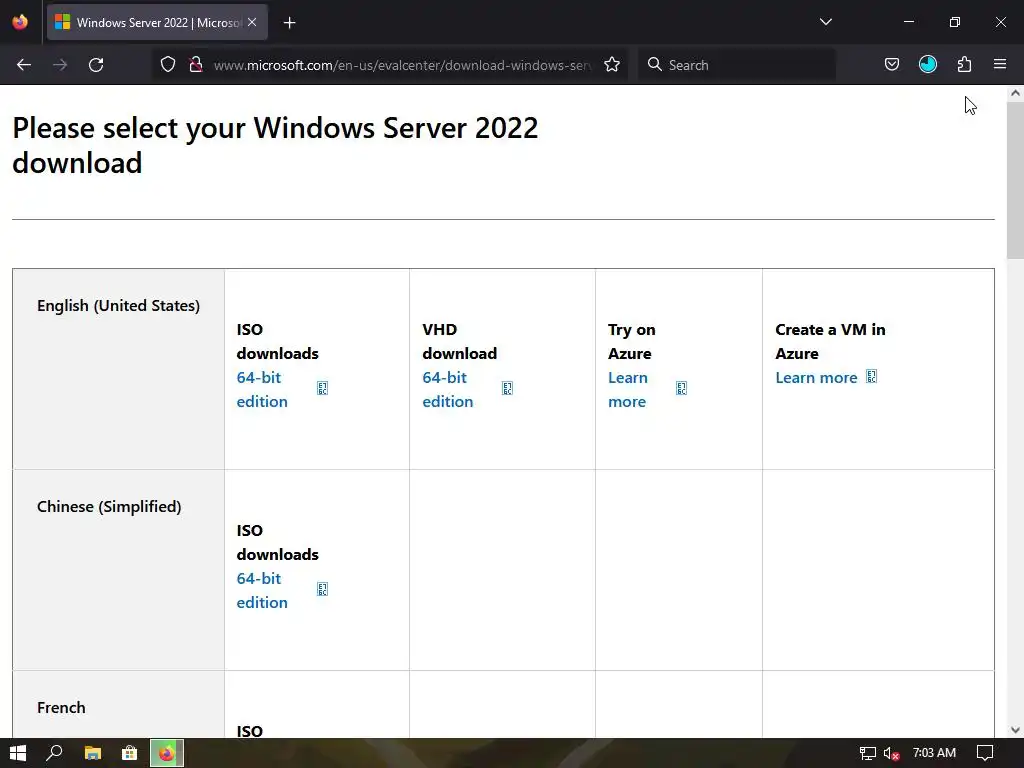
Task: Open VHD download 64-bit edition link
Action: coord(447,389)
